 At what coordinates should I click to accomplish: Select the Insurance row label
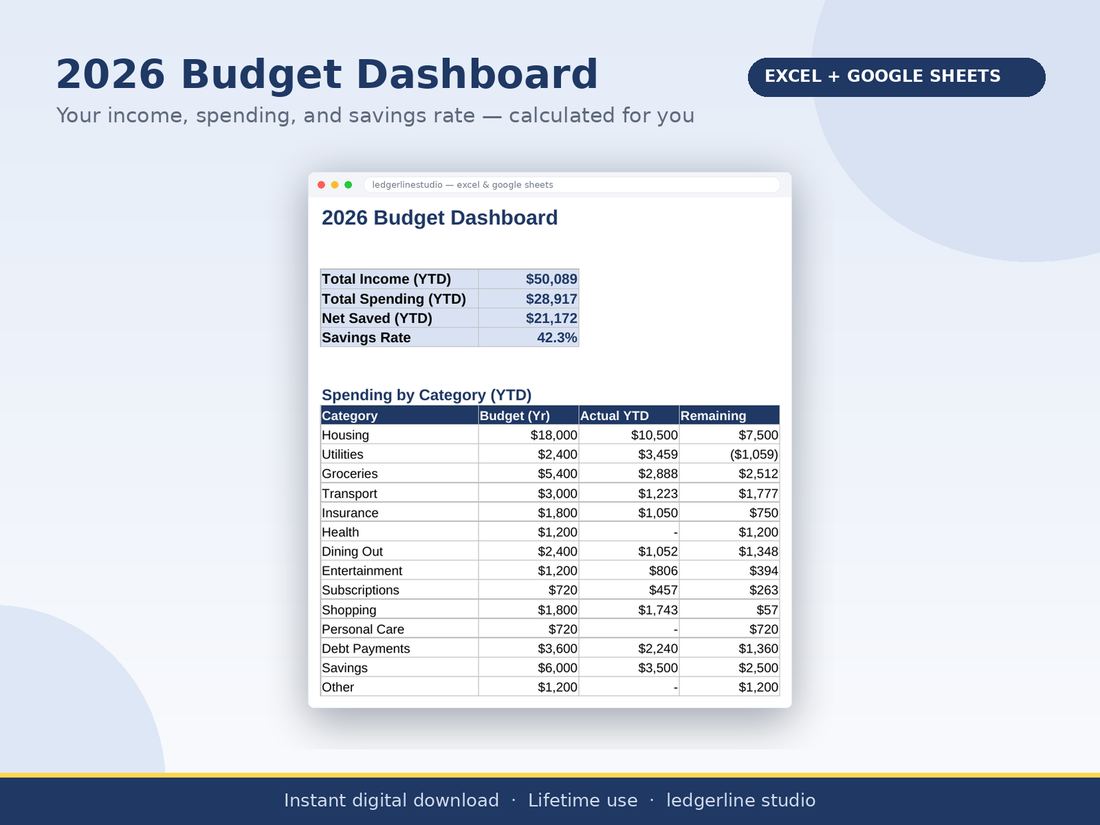(x=399, y=512)
